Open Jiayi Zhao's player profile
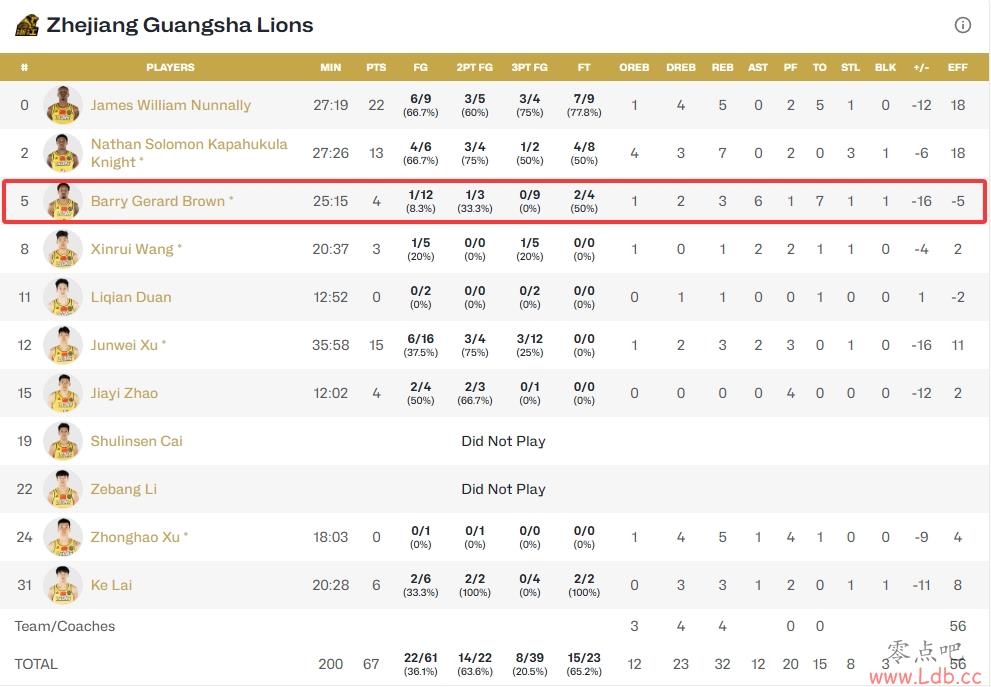991x687 pixels. (x=124, y=393)
